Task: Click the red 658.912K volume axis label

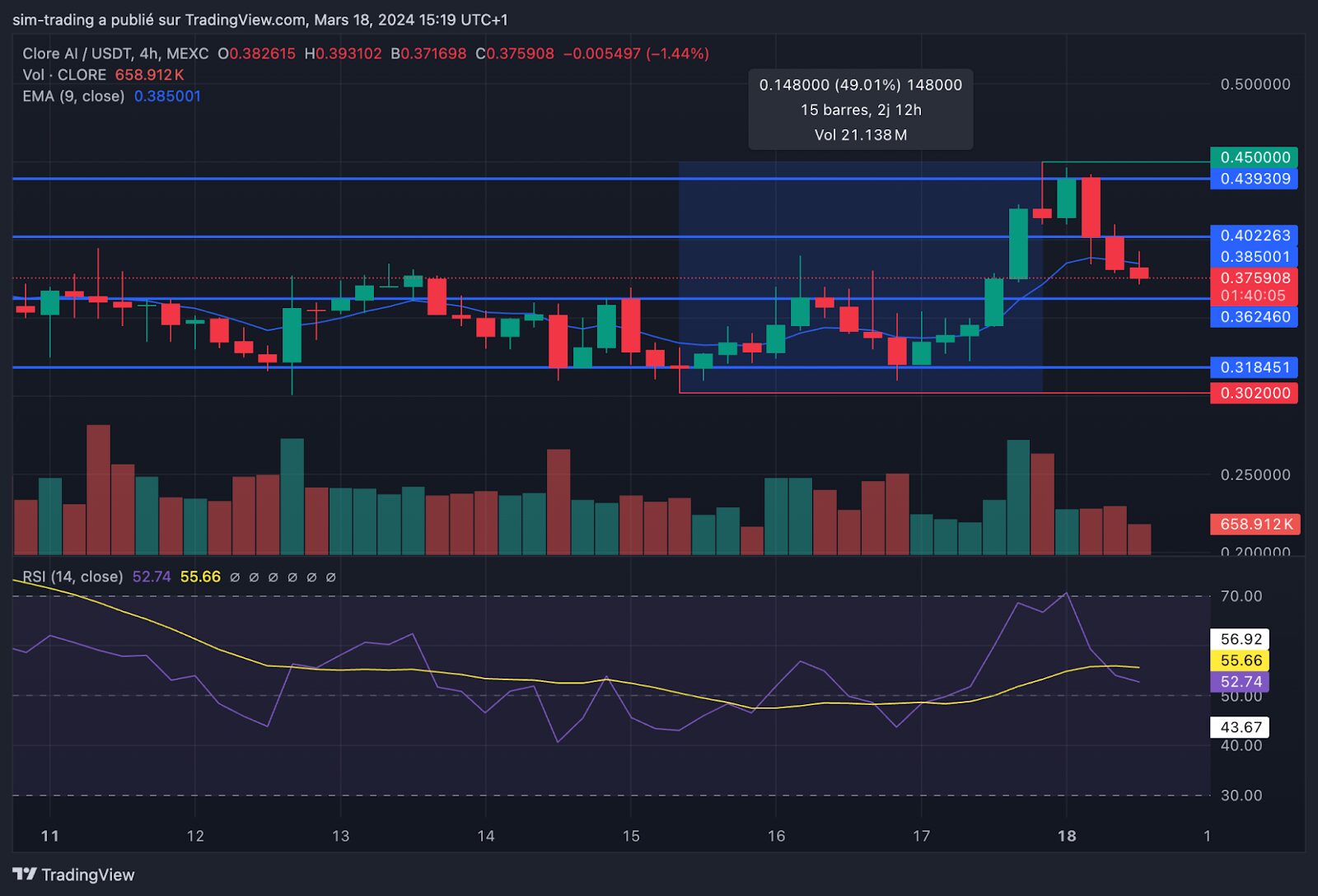Action: [x=1255, y=525]
